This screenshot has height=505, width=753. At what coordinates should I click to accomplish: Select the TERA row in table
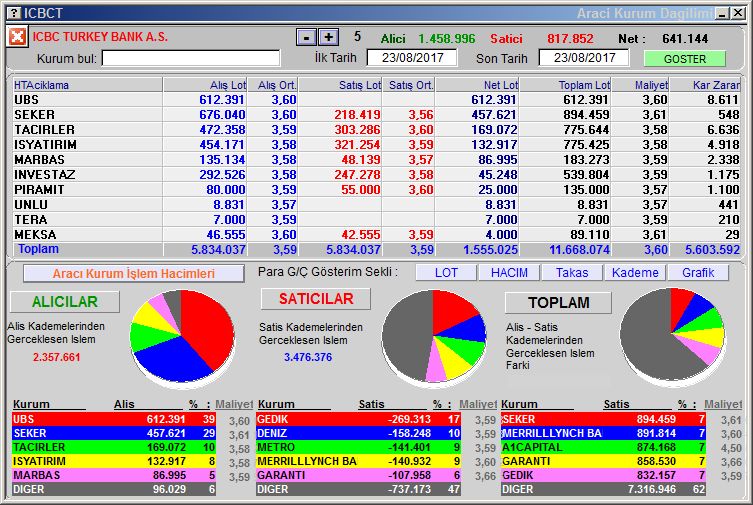coord(376,219)
